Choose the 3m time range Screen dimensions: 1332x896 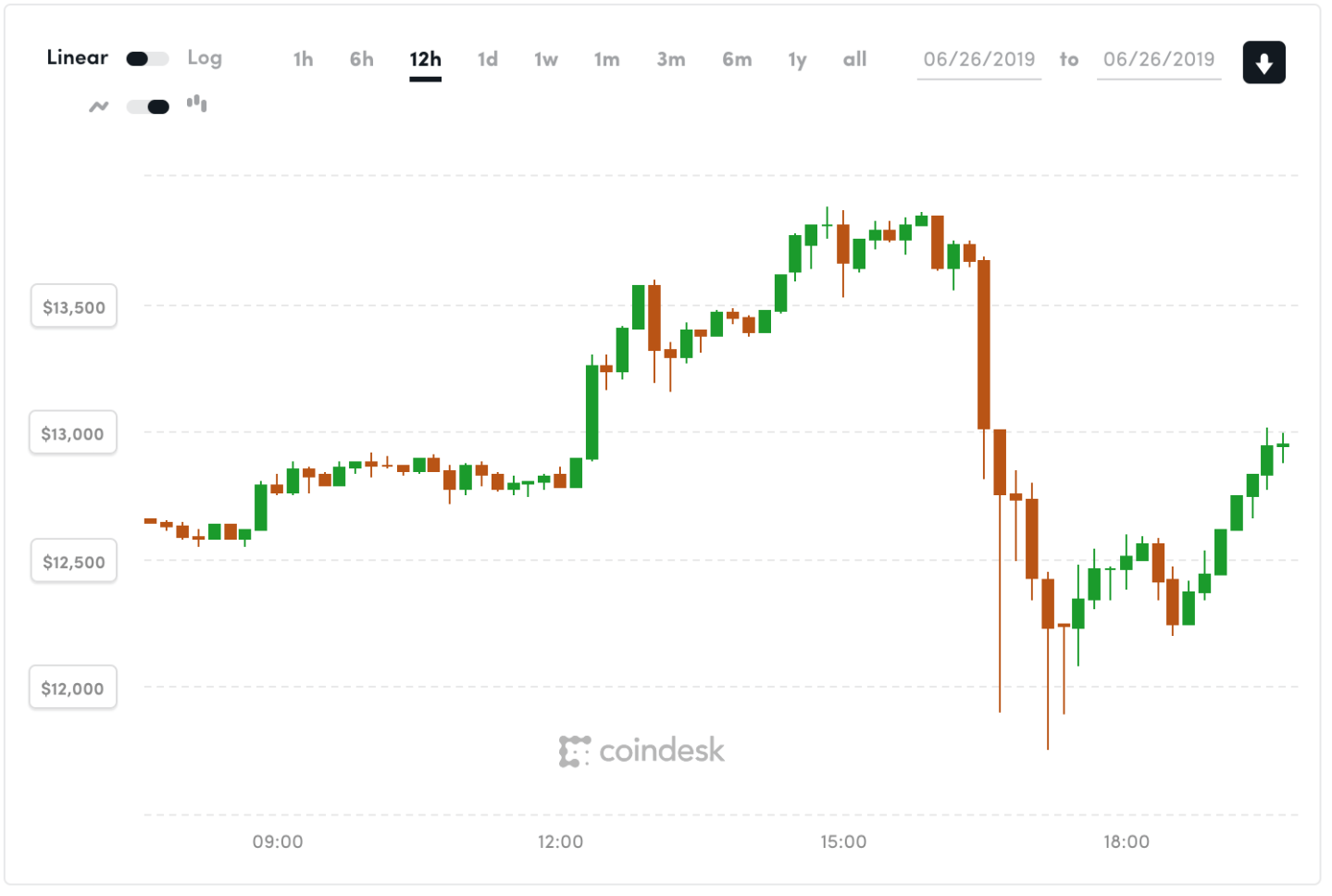pyautogui.click(x=671, y=60)
